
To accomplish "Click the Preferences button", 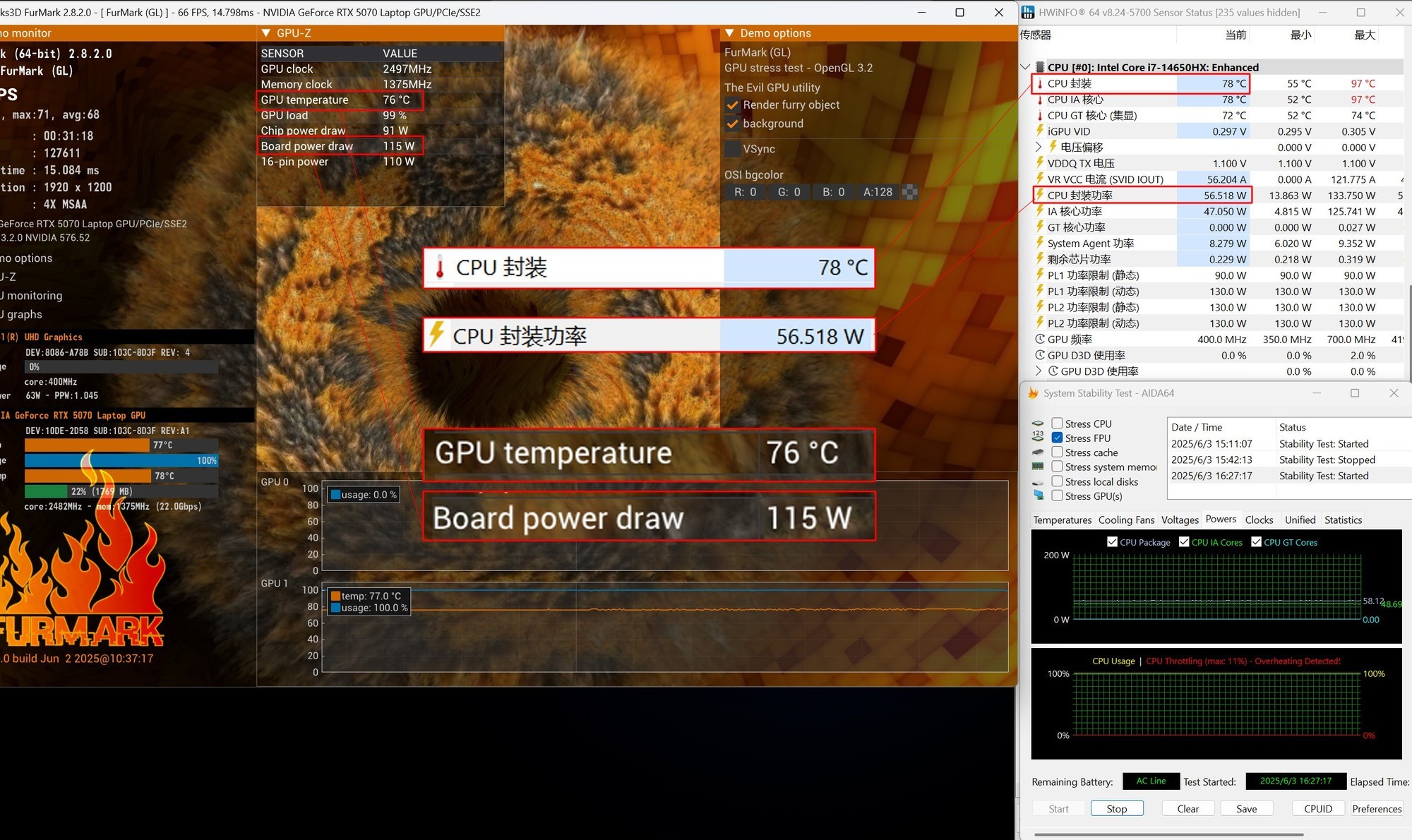I will [x=1376, y=809].
